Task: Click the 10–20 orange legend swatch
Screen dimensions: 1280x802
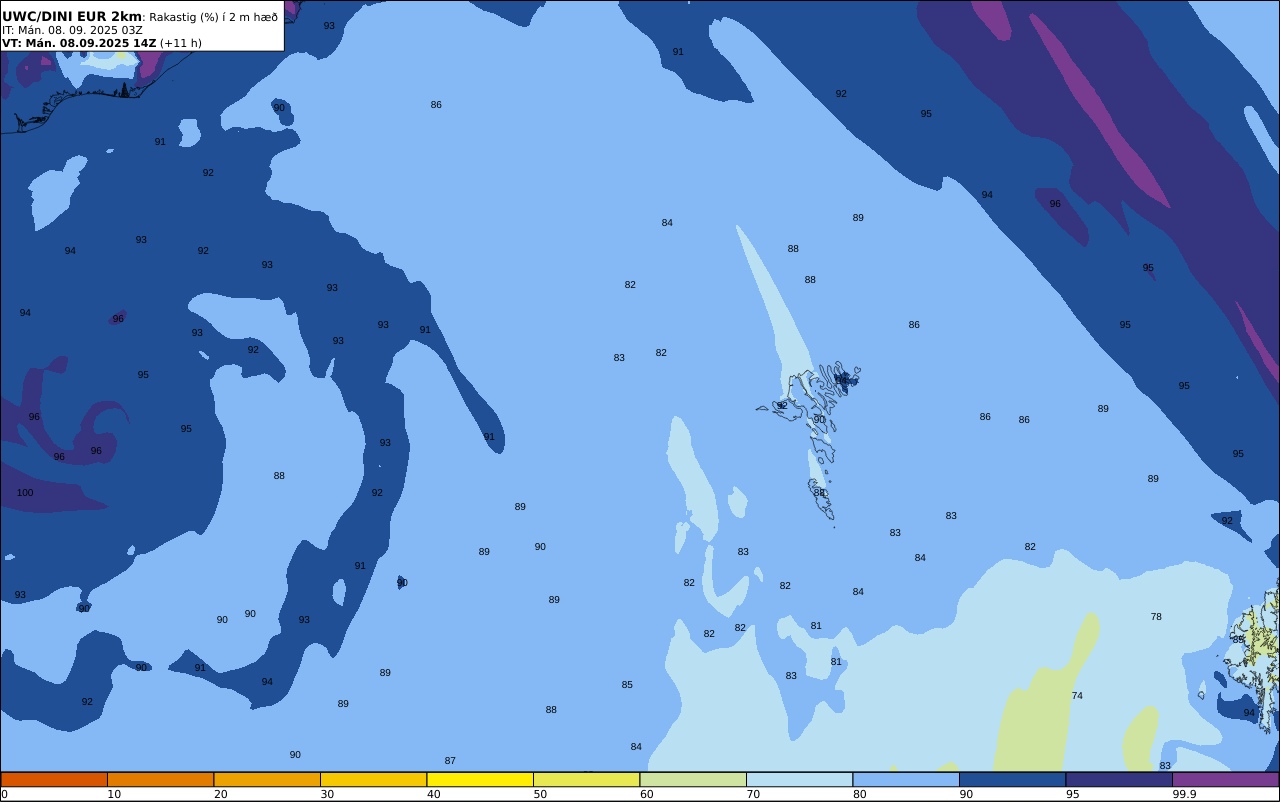Action: 160,779
